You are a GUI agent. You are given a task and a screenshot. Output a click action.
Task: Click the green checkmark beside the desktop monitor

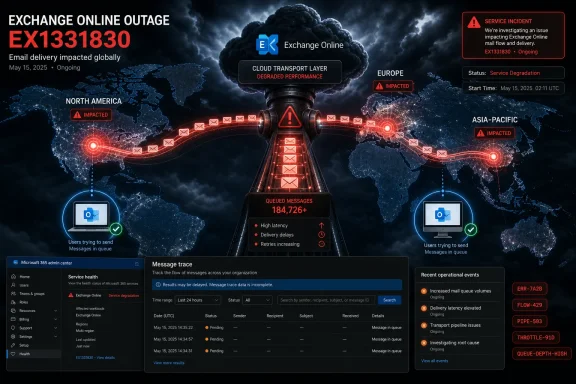click(471, 230)
